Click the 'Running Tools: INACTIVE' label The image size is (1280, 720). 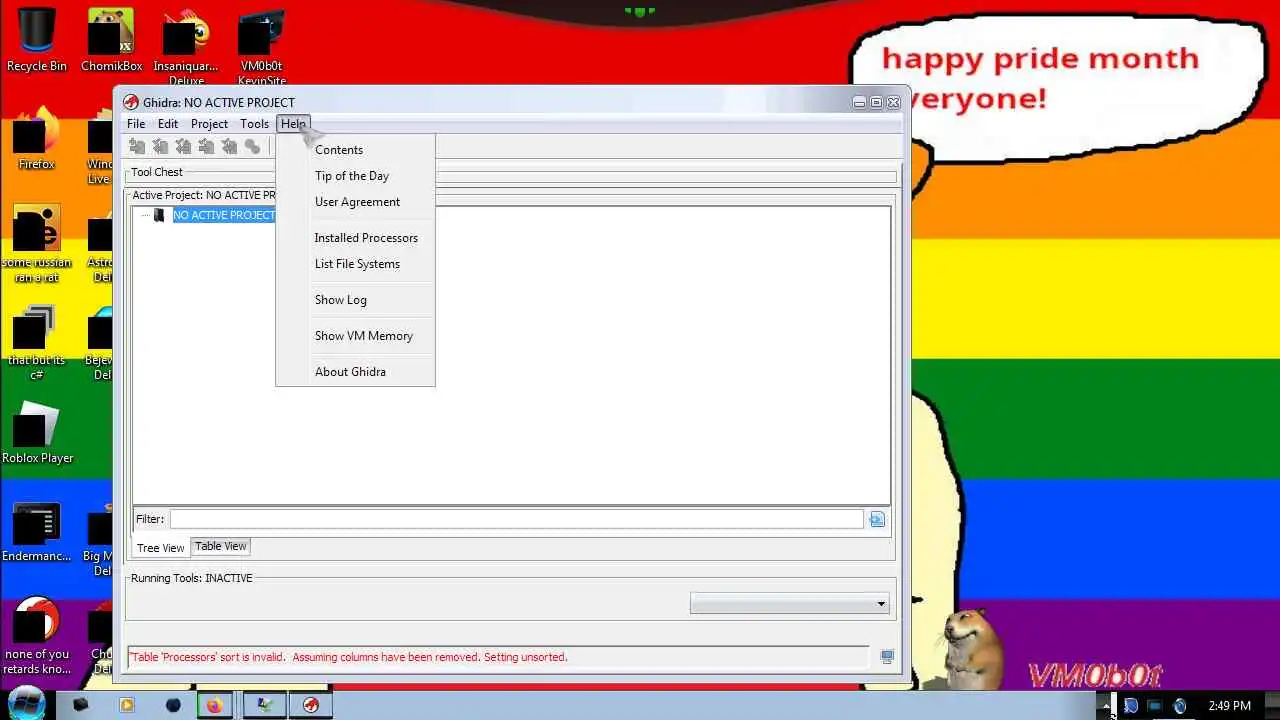[192, 578]
